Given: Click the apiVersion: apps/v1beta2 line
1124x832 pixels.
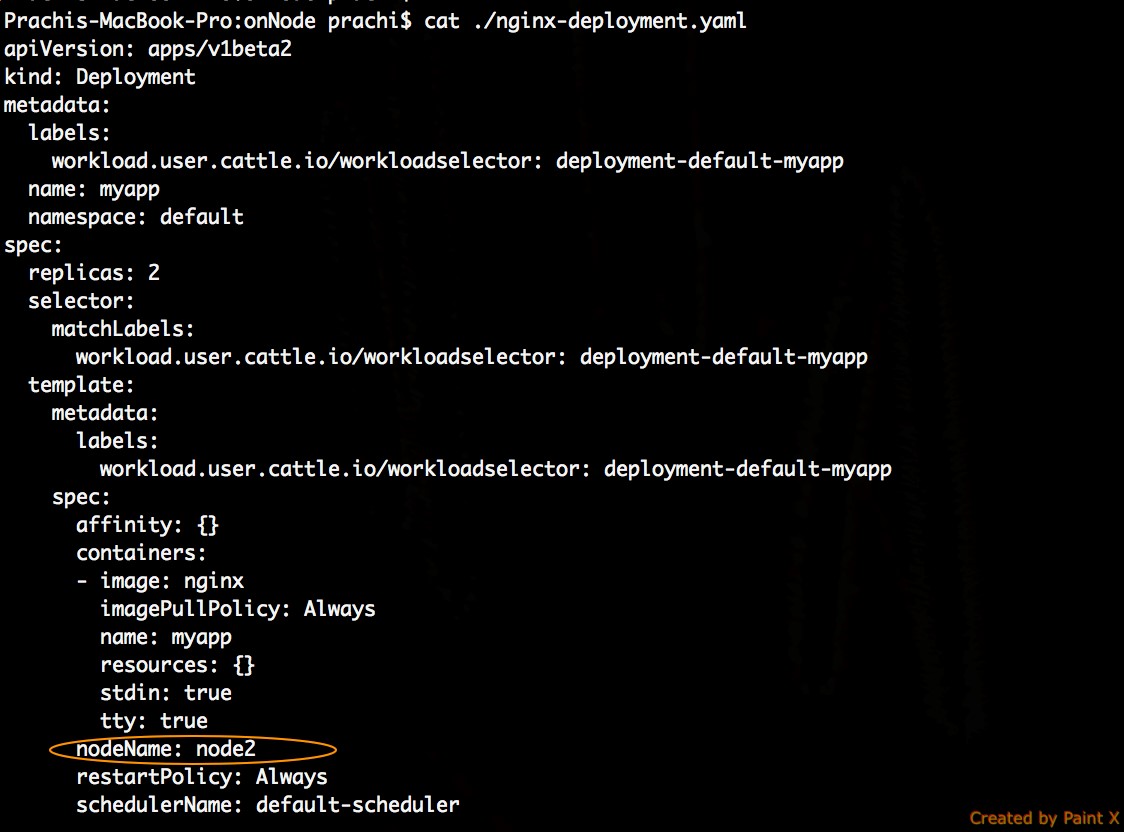Looking at the screenshot, I should (148, 49).
